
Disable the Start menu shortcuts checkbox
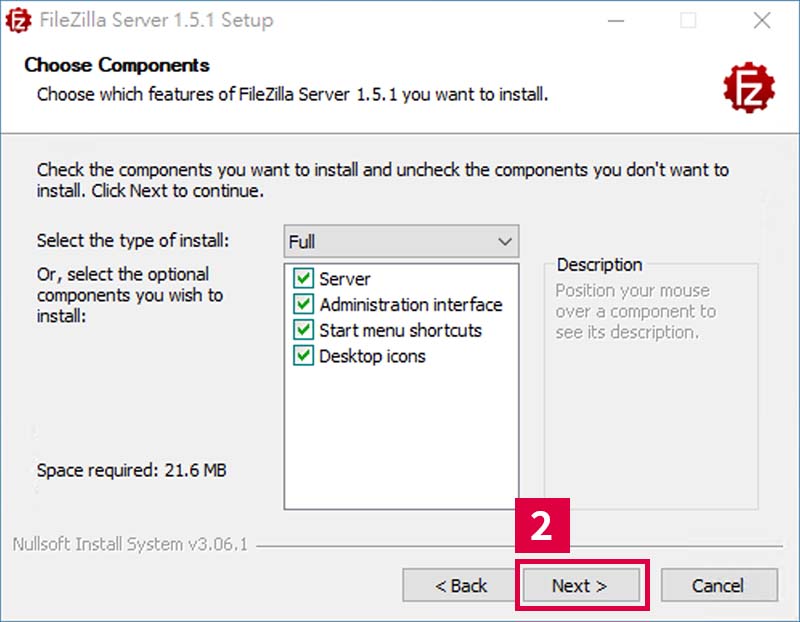pos(303,330)
